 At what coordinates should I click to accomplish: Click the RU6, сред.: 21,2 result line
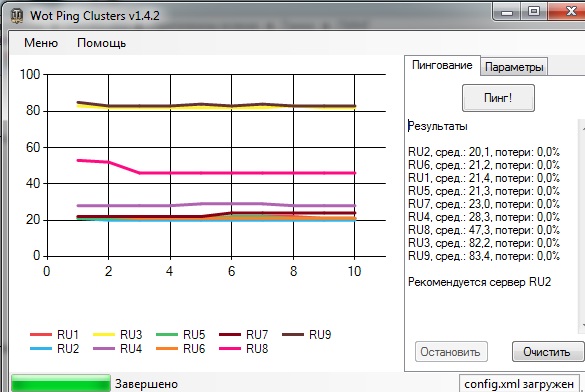(x=484, y=165)
